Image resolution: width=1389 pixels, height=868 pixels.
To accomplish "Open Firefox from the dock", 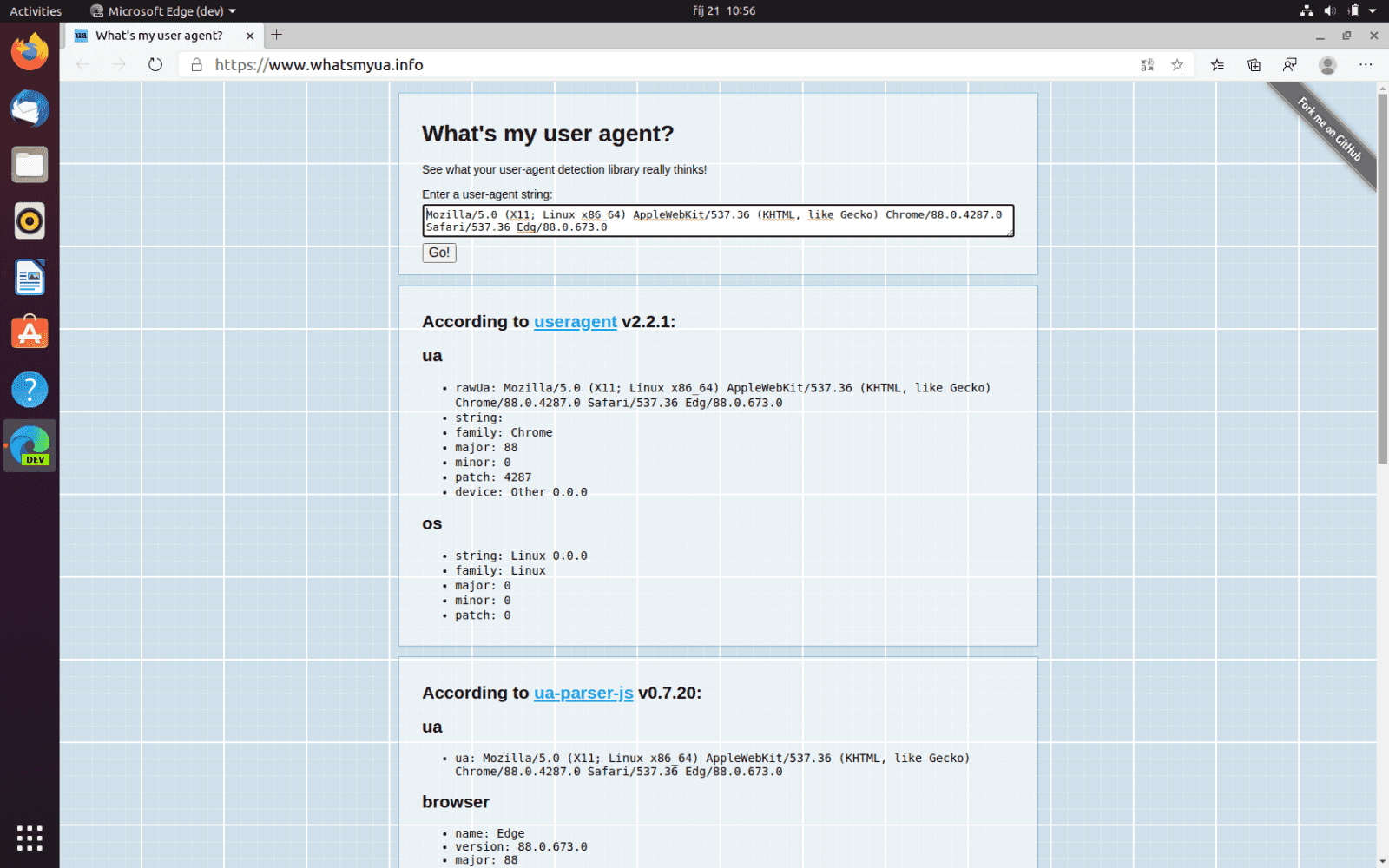I will tap(30, 52).
